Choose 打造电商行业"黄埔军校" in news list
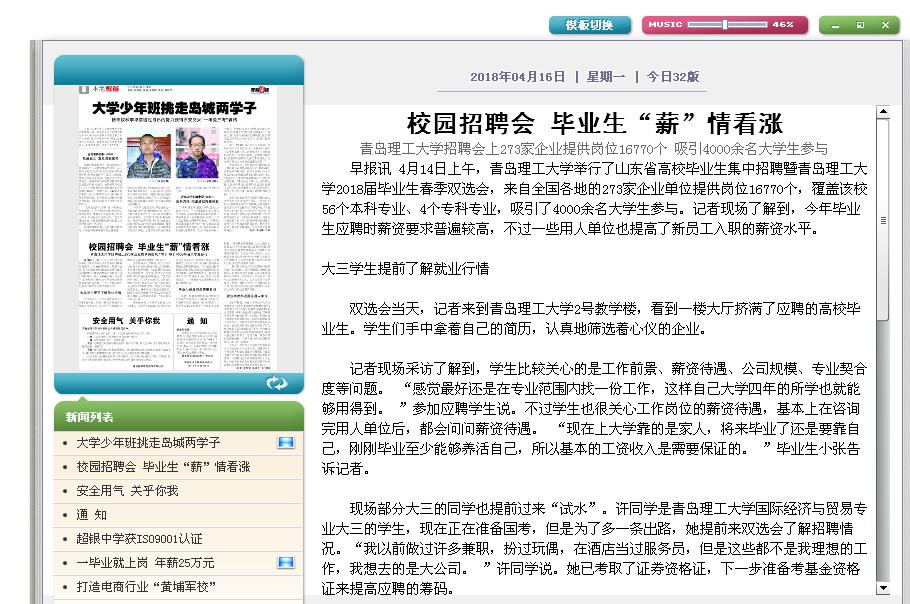Image resolution: width=910 pixels, height=604 pixels. click(x=147, y=586)
